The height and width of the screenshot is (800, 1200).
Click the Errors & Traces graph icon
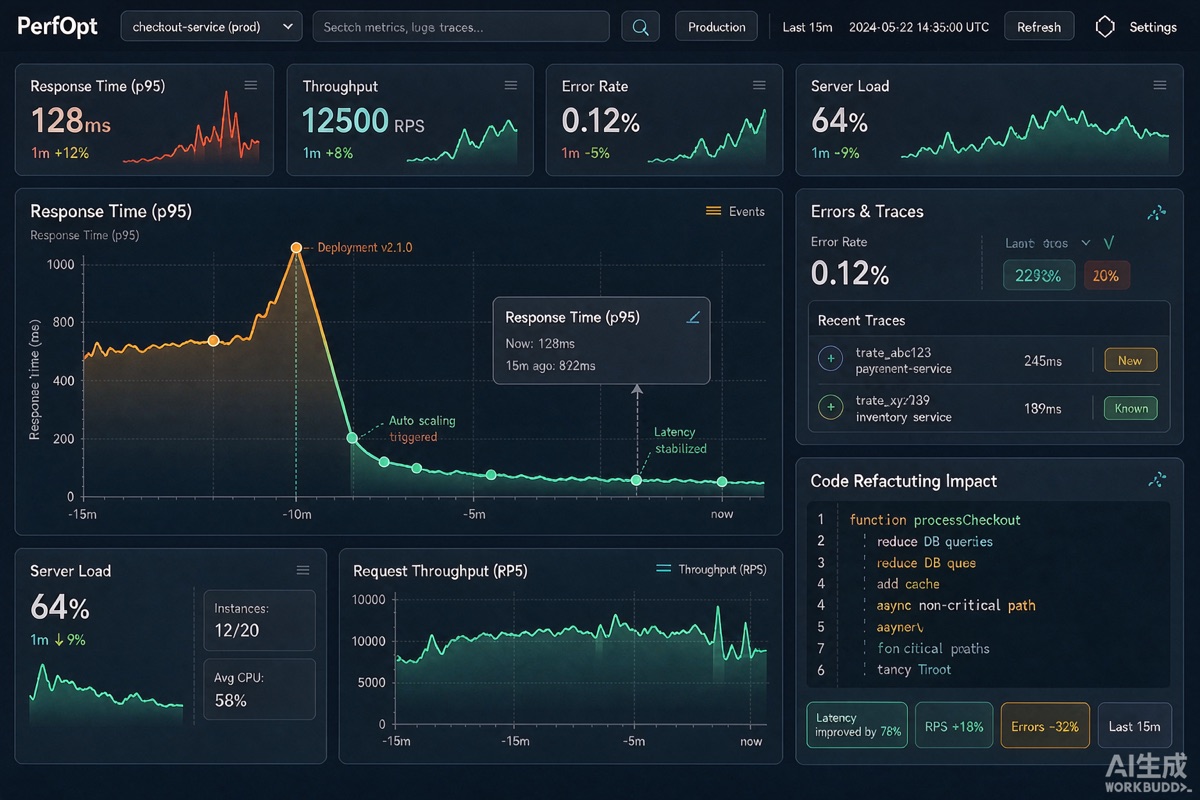pyautogui.click(x=1157, y=212)
